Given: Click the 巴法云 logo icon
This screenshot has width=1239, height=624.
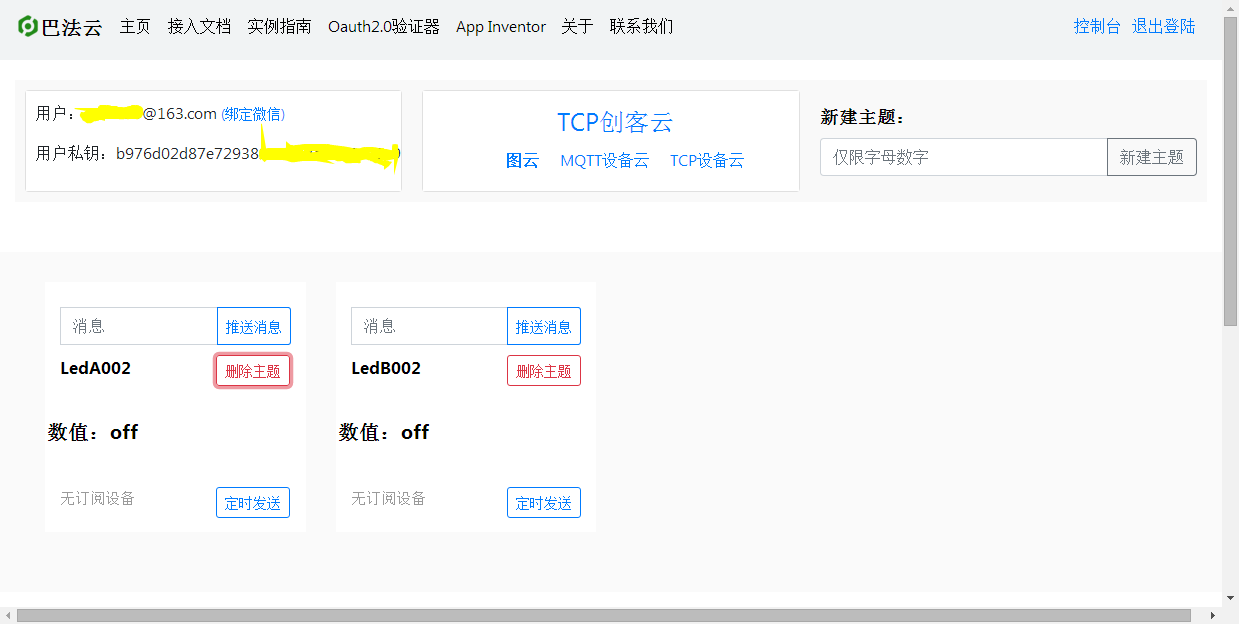Looking at the screenshot, I should point(28,26).
